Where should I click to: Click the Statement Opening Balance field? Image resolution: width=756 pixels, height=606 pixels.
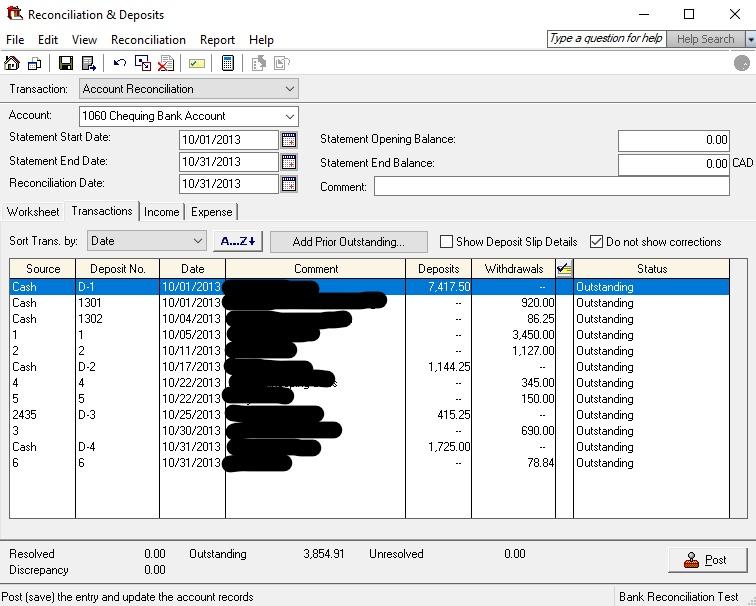click(x=674, y=140)
